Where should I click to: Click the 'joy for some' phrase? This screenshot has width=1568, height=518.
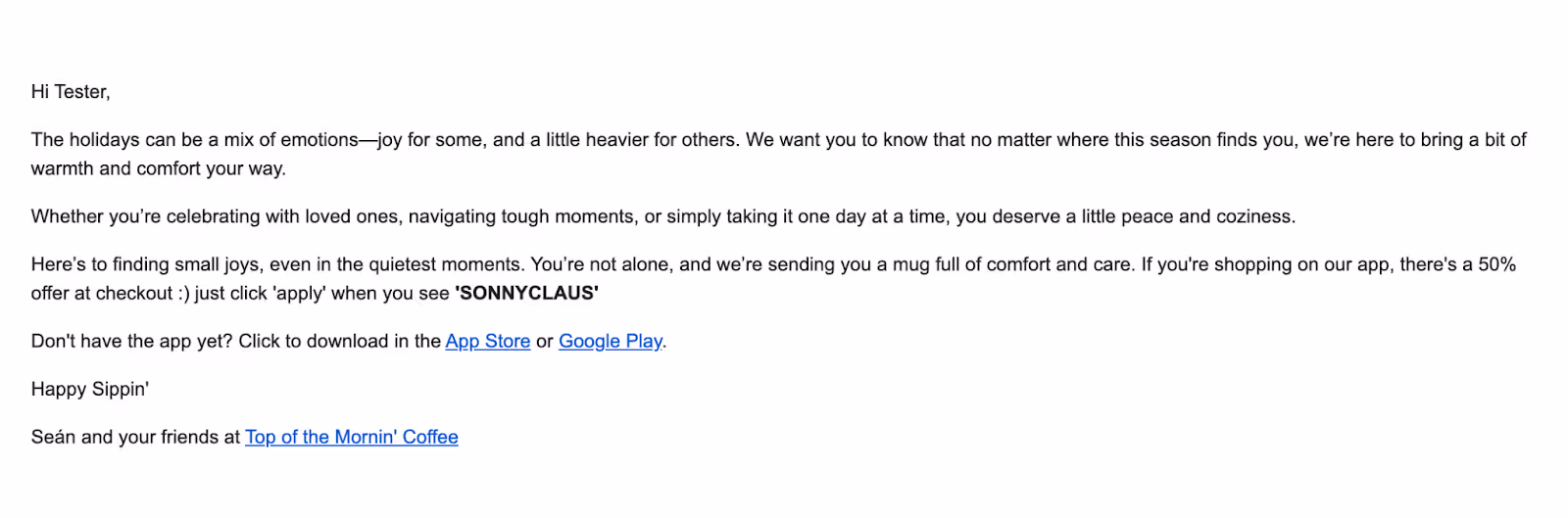(431, 140)
